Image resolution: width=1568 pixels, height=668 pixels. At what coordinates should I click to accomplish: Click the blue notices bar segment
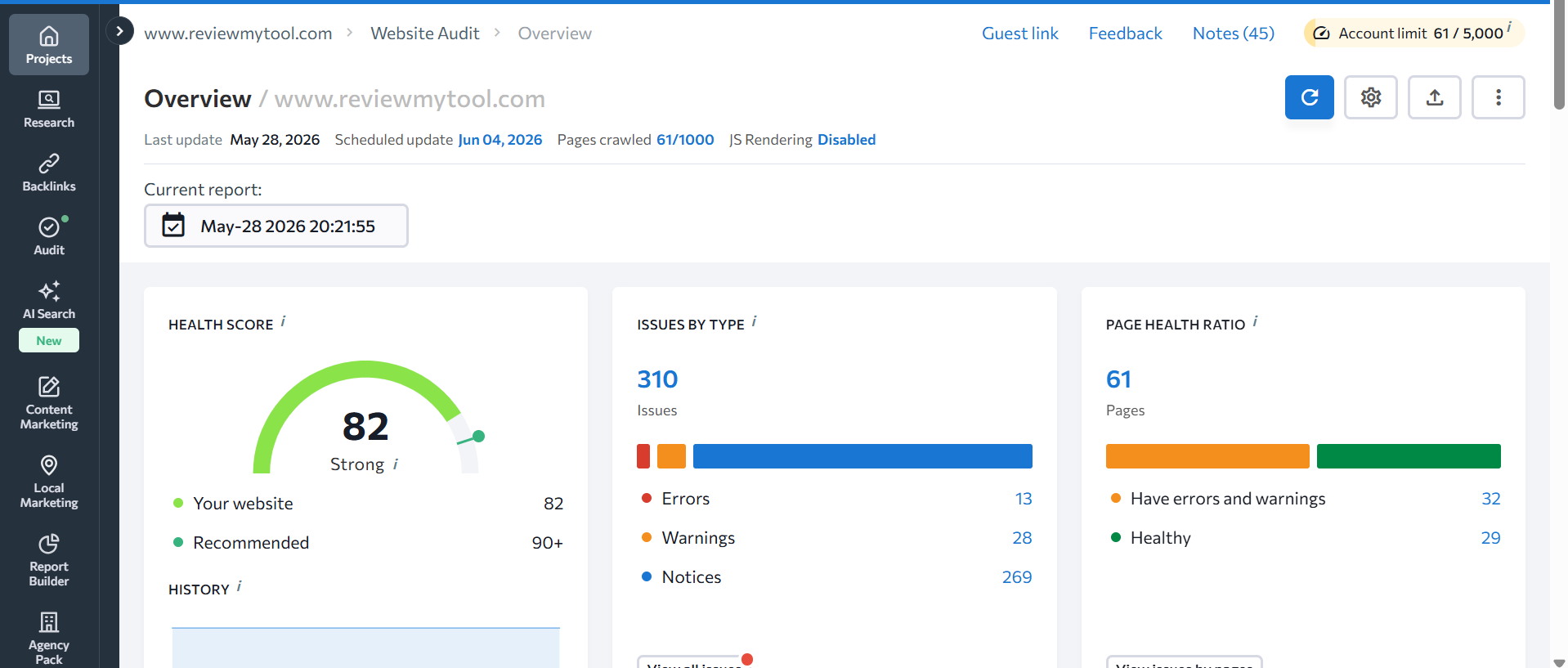click(862, 456)
